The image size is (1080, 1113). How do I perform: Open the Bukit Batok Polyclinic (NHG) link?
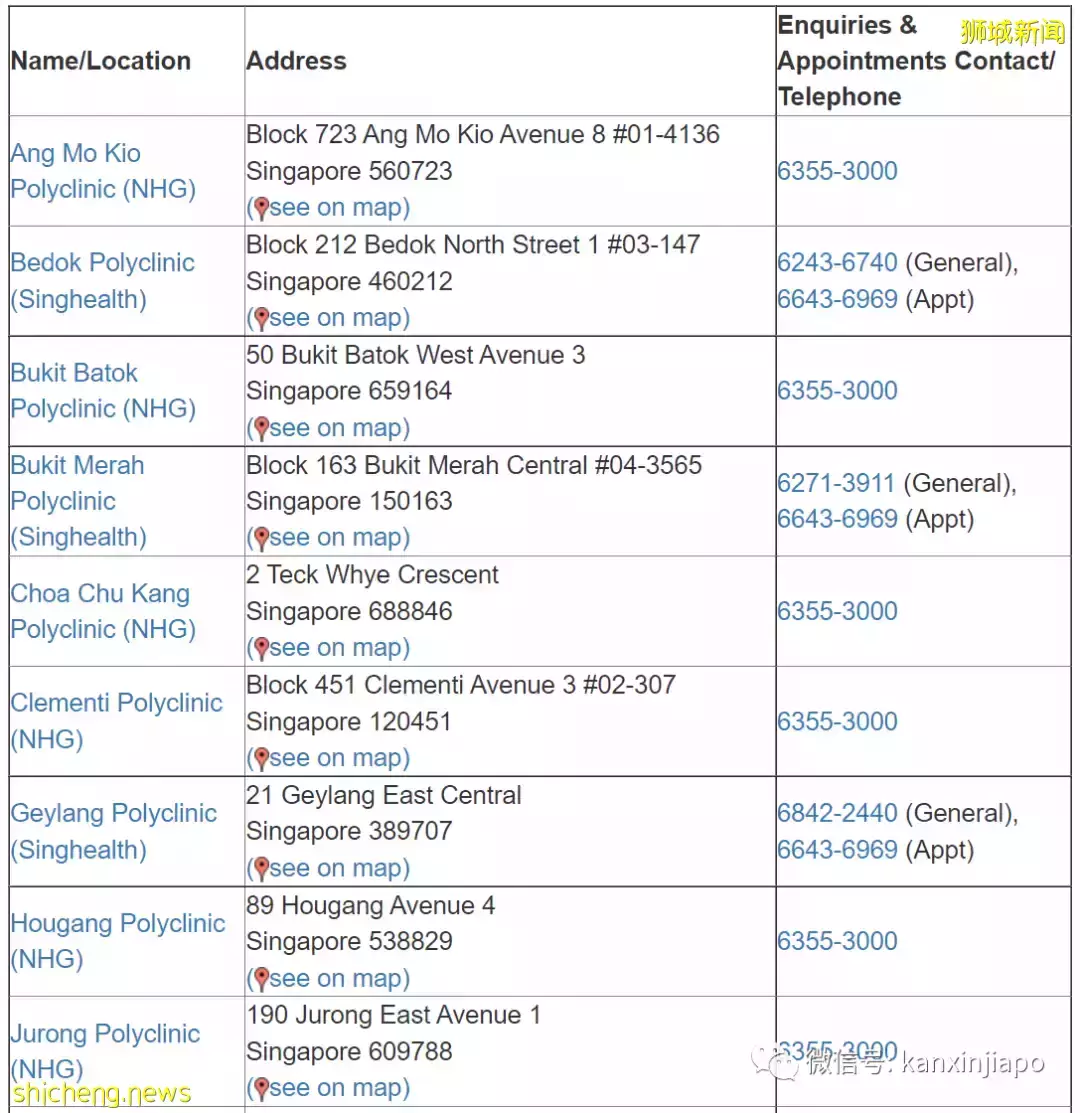102,391
